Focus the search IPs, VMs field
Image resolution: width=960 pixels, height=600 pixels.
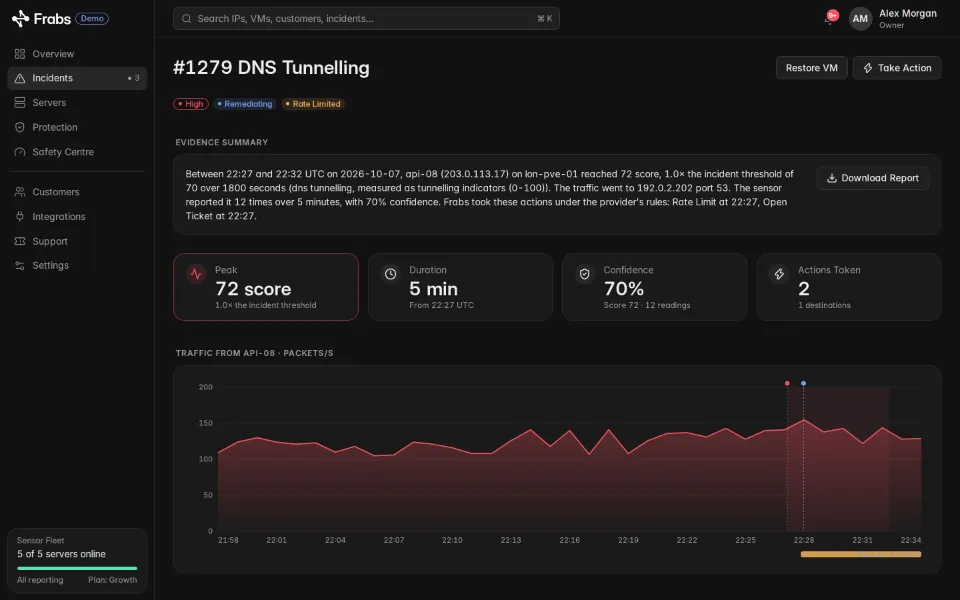(x=366, y=19)
